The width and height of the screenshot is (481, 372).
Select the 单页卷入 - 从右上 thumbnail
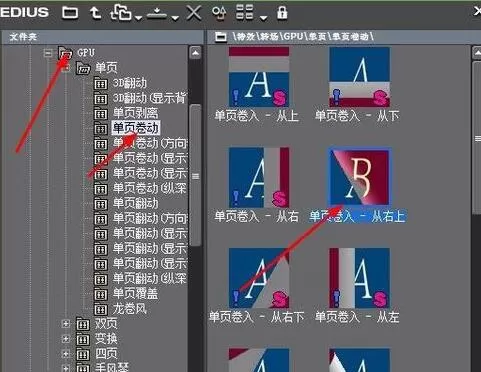pyautogui.click(x=359, y=177)
